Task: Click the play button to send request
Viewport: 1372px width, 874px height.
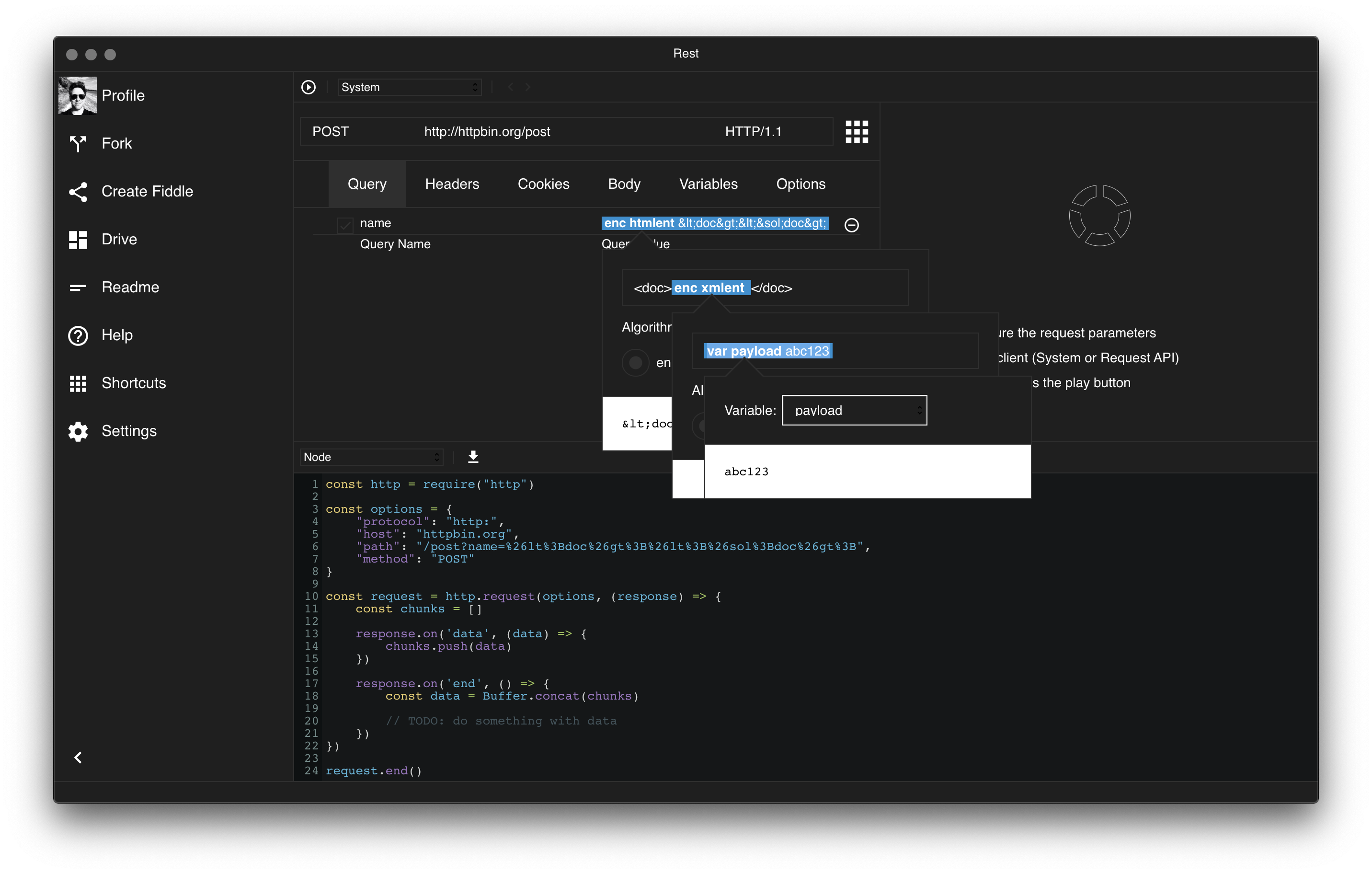Action: coord(308,87)
